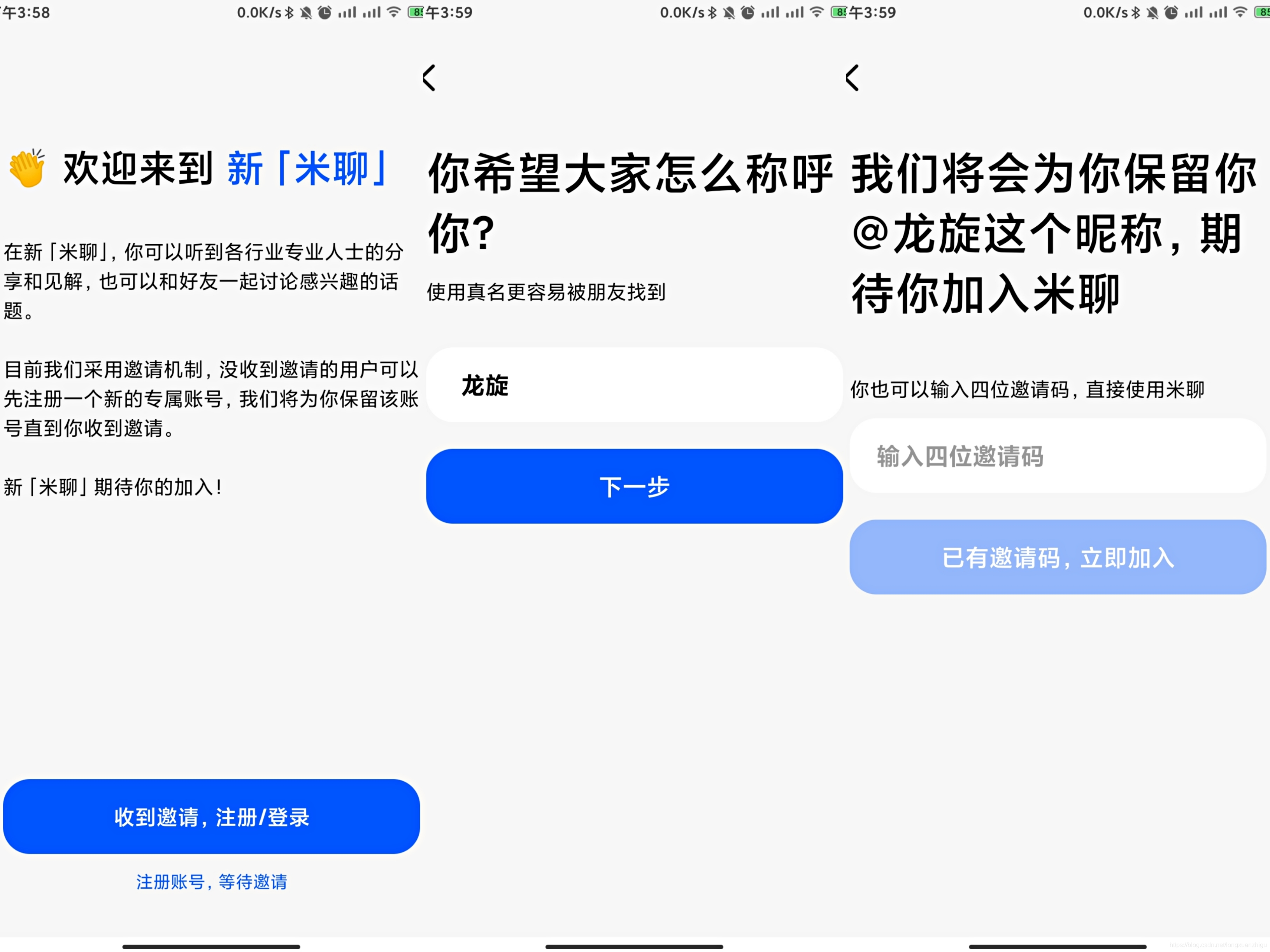Tap the 你希望大家怎么称呼你？ heading
Image resolution: width=1270 pixels, height=952 pixels.
630,203
